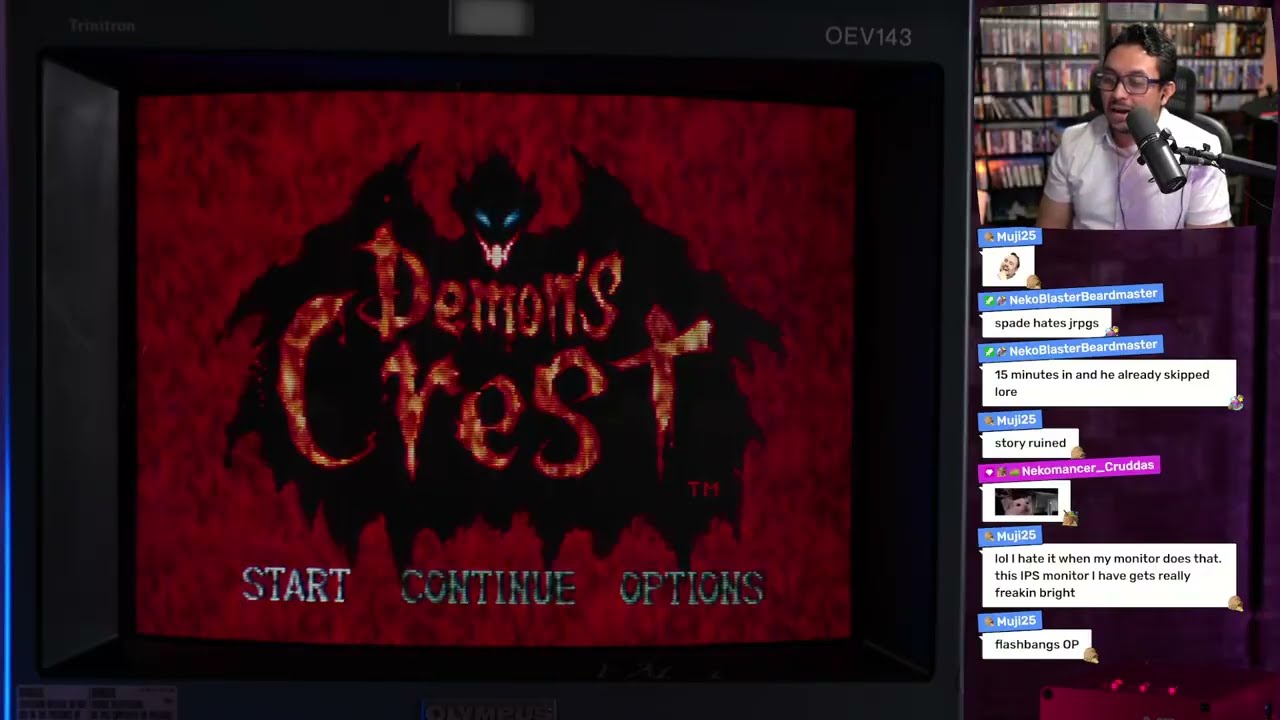
Task: Click the heart badge beside Nekomancer_Cruddas
Action: pos(989,471)
